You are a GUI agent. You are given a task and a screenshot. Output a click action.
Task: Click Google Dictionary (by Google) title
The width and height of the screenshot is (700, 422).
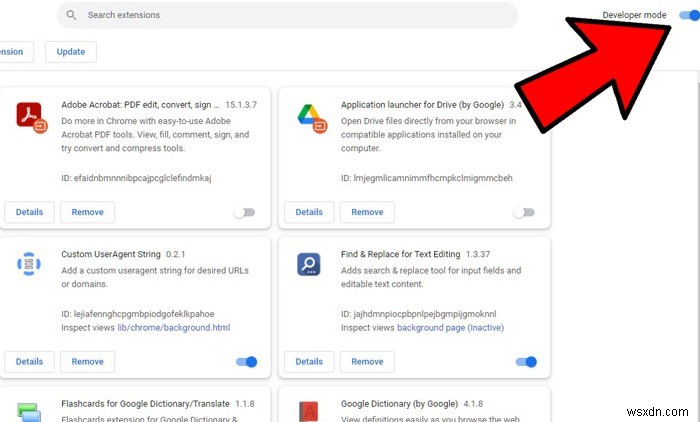click(x=399, y=404)
